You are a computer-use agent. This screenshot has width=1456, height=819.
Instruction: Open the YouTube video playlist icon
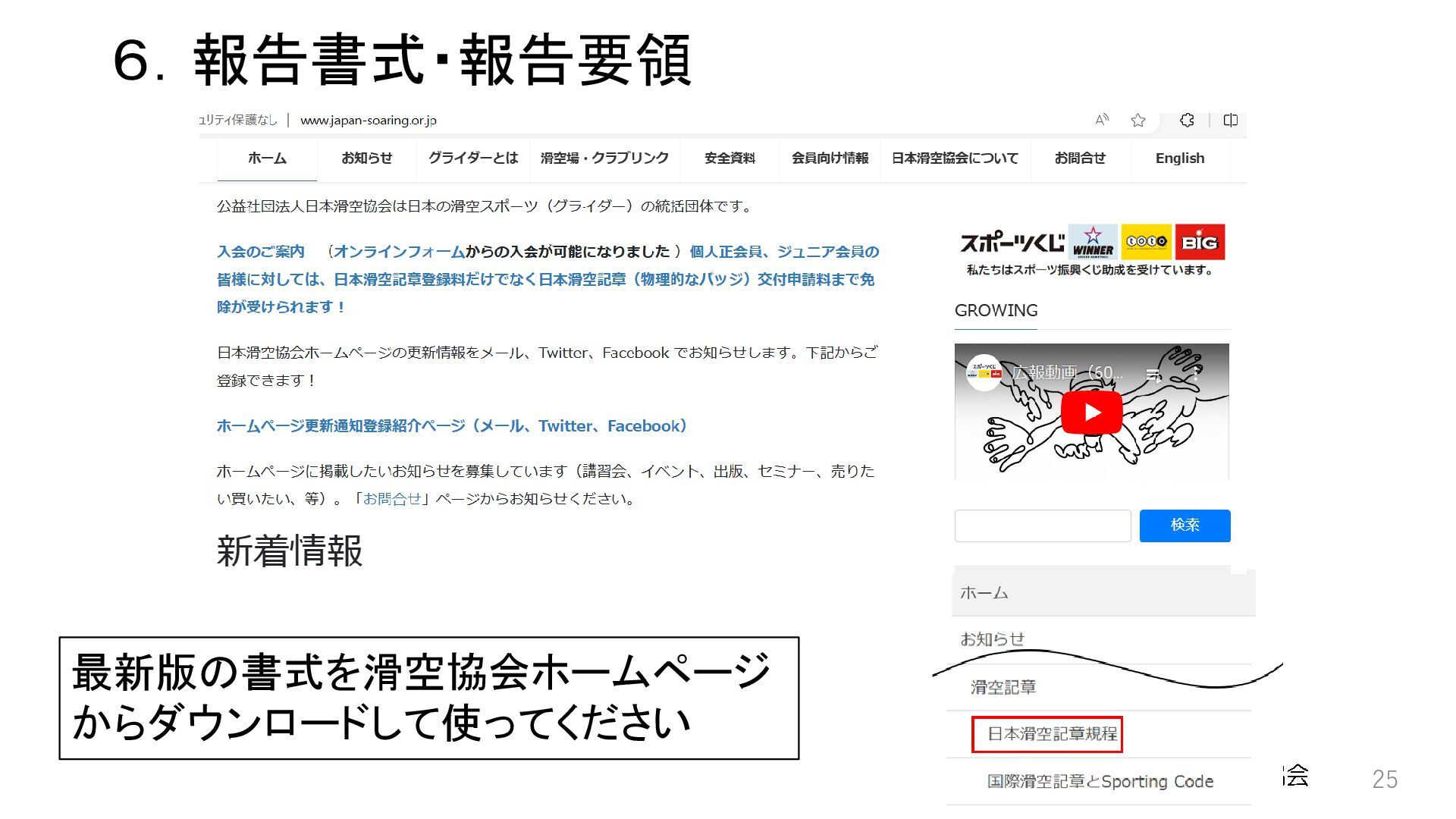[1153, 374]
